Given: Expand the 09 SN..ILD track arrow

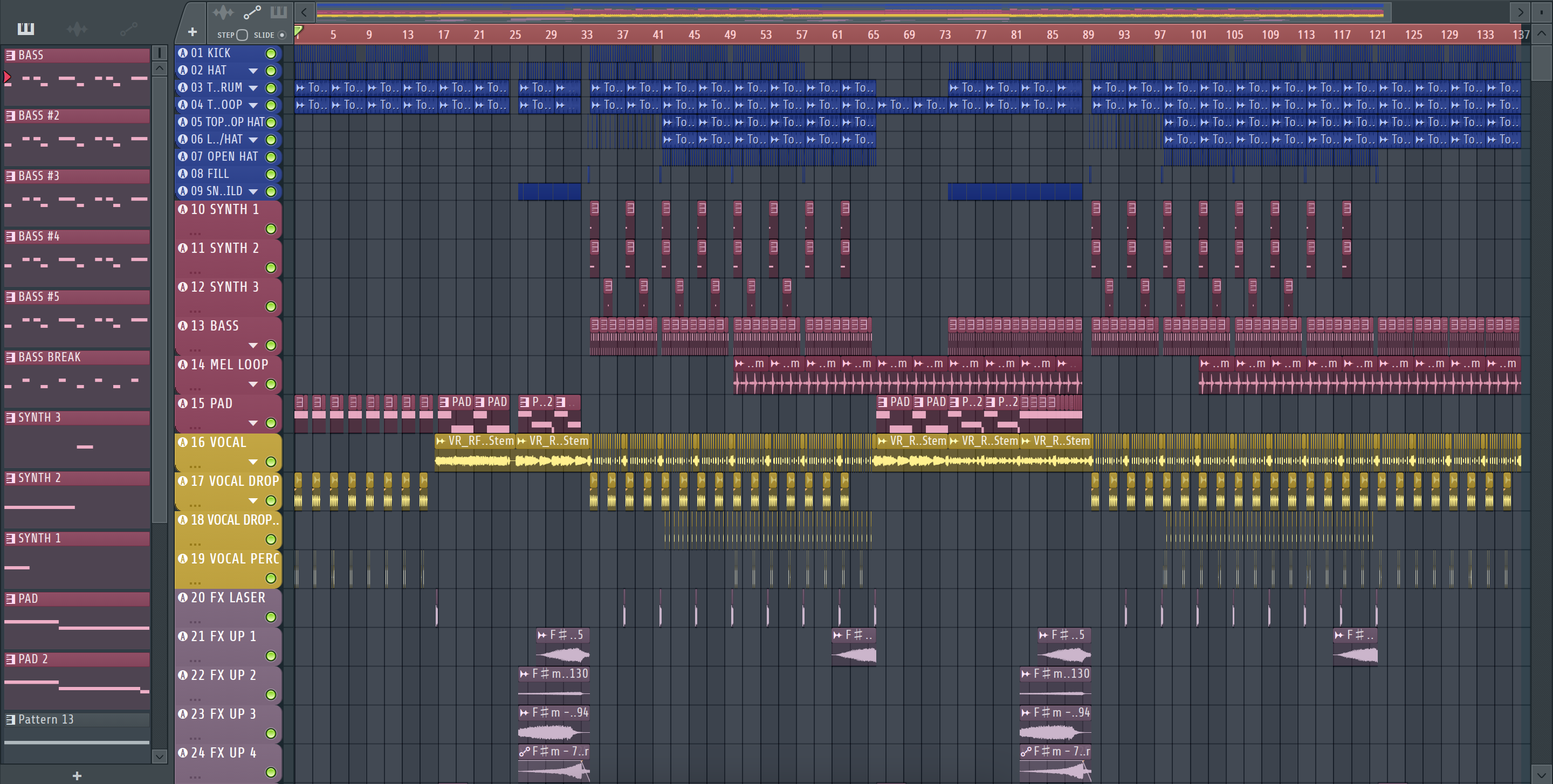Looking at the screenshot, I should click(x=253, y=191).
